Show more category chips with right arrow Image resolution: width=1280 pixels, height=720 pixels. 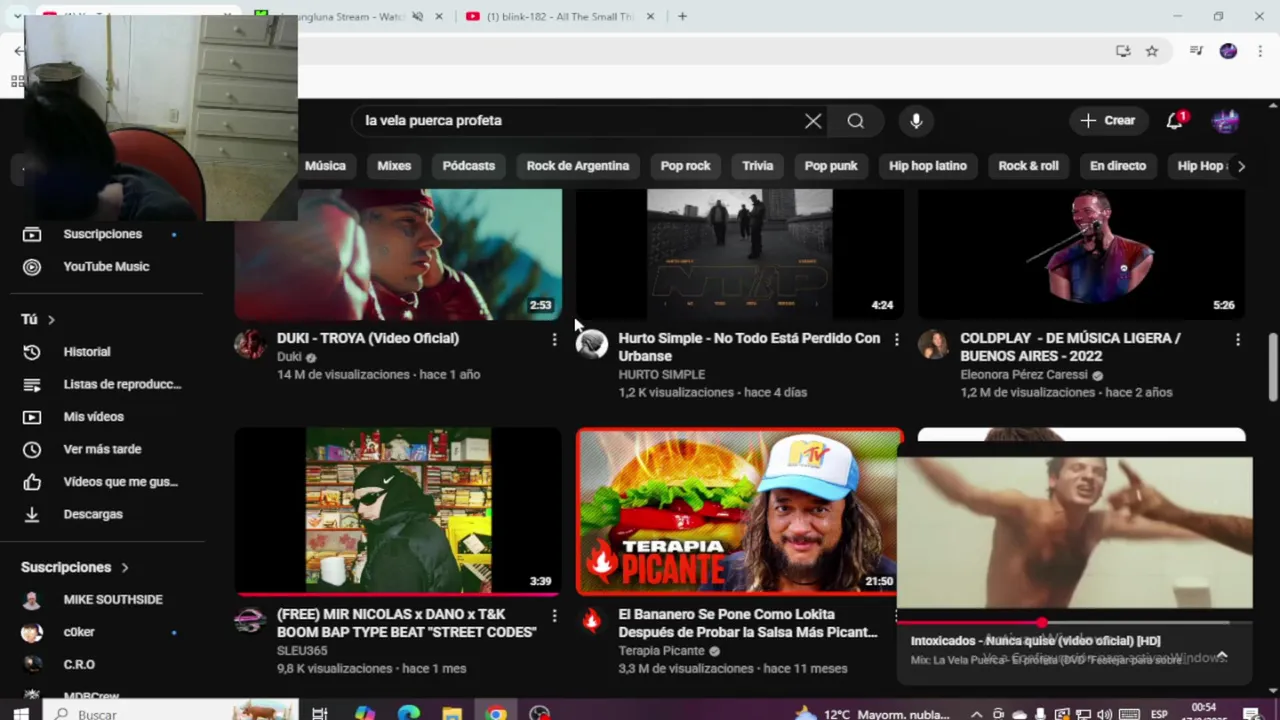1241,166
